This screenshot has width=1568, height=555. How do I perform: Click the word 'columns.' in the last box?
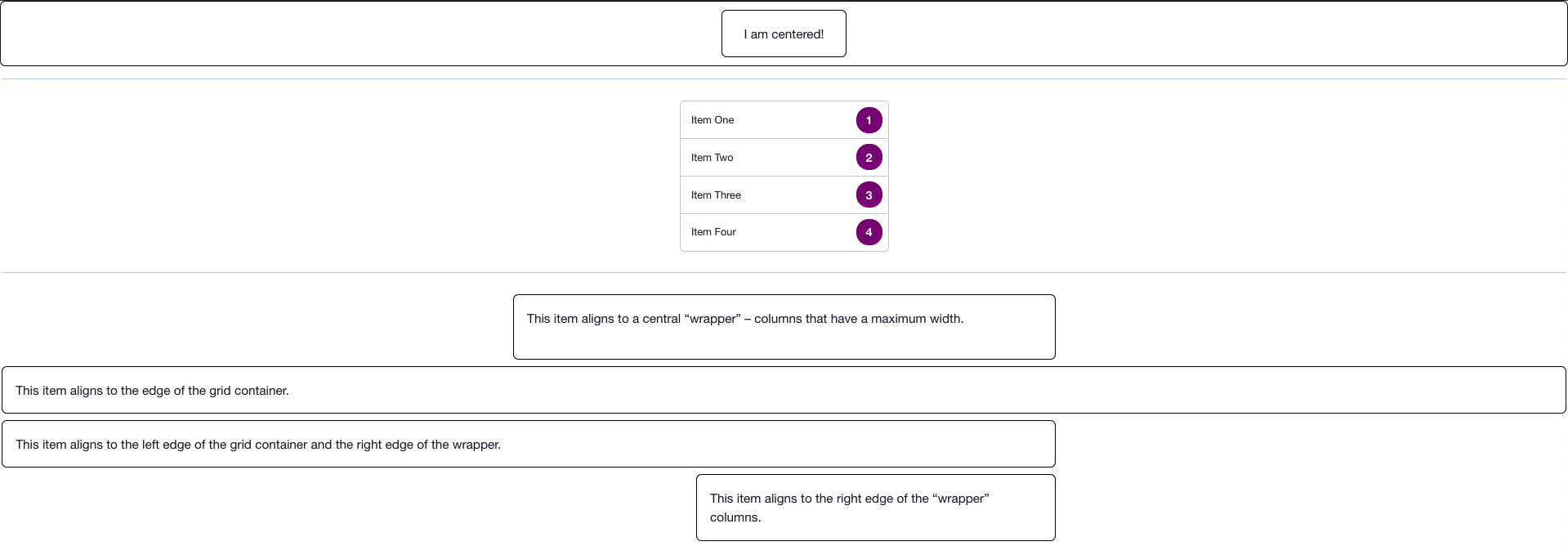(x=735, y=517)
